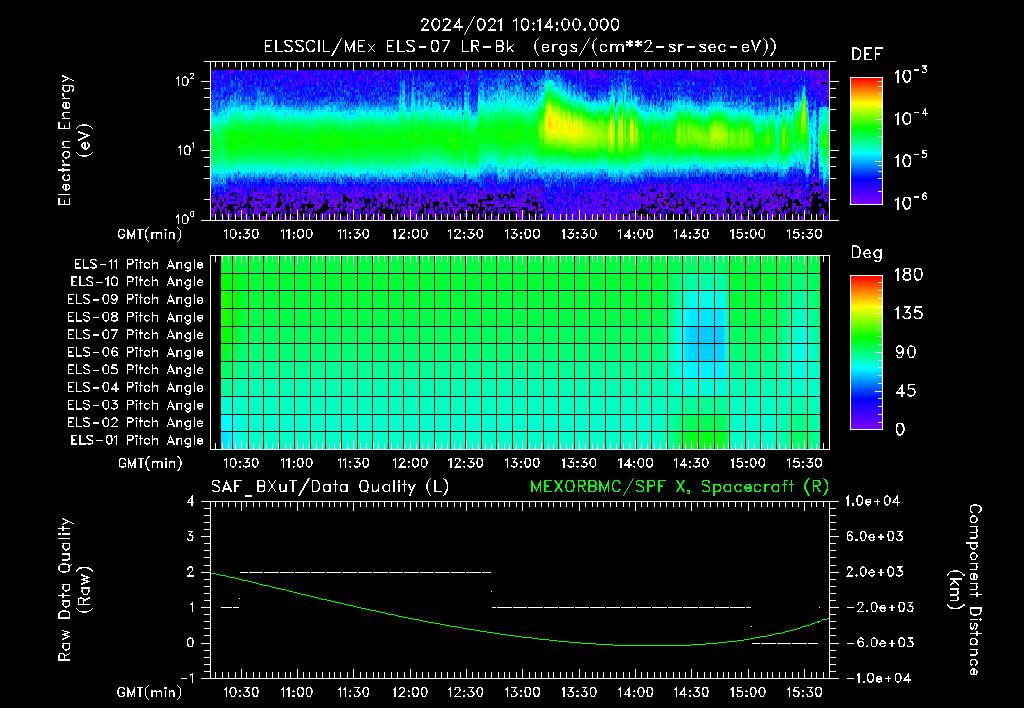Screen dimensions: 1024x708
Task: Click the 12:00 tick under the pitch angle panel
Action: tap(409, 463)
